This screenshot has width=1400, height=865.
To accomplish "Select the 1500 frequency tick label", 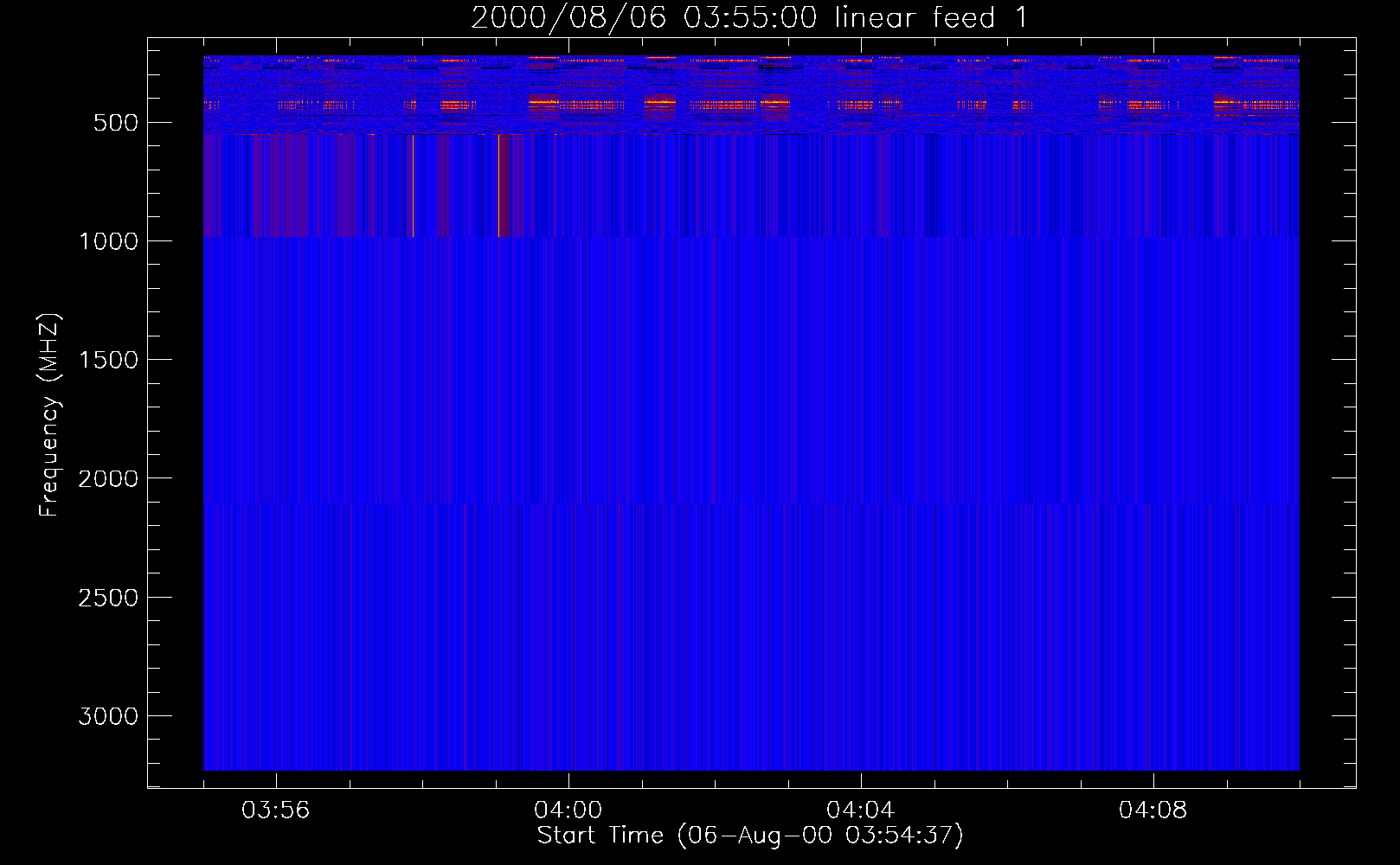I will [x=108, y=360].
